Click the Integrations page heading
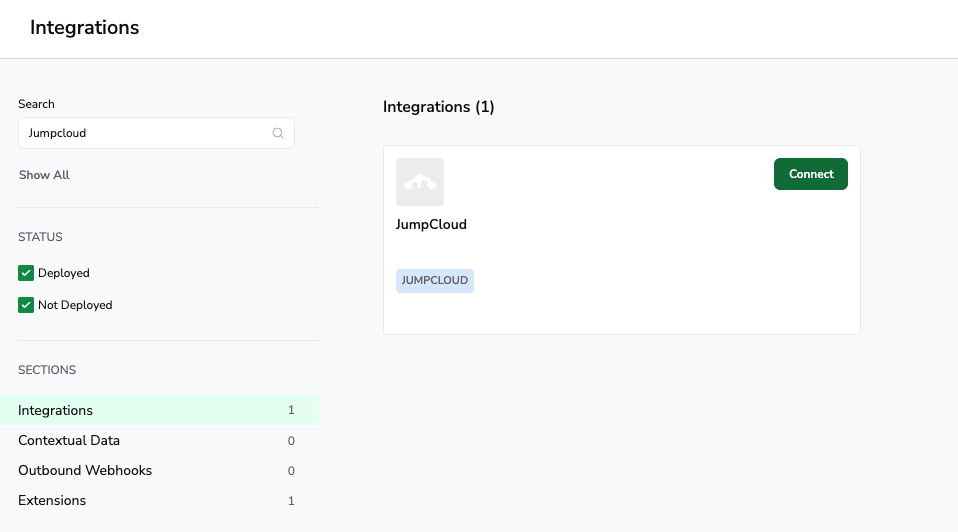The width and height of the screenshot is (958, 532). pyautogui.click(x=84, y=28)
